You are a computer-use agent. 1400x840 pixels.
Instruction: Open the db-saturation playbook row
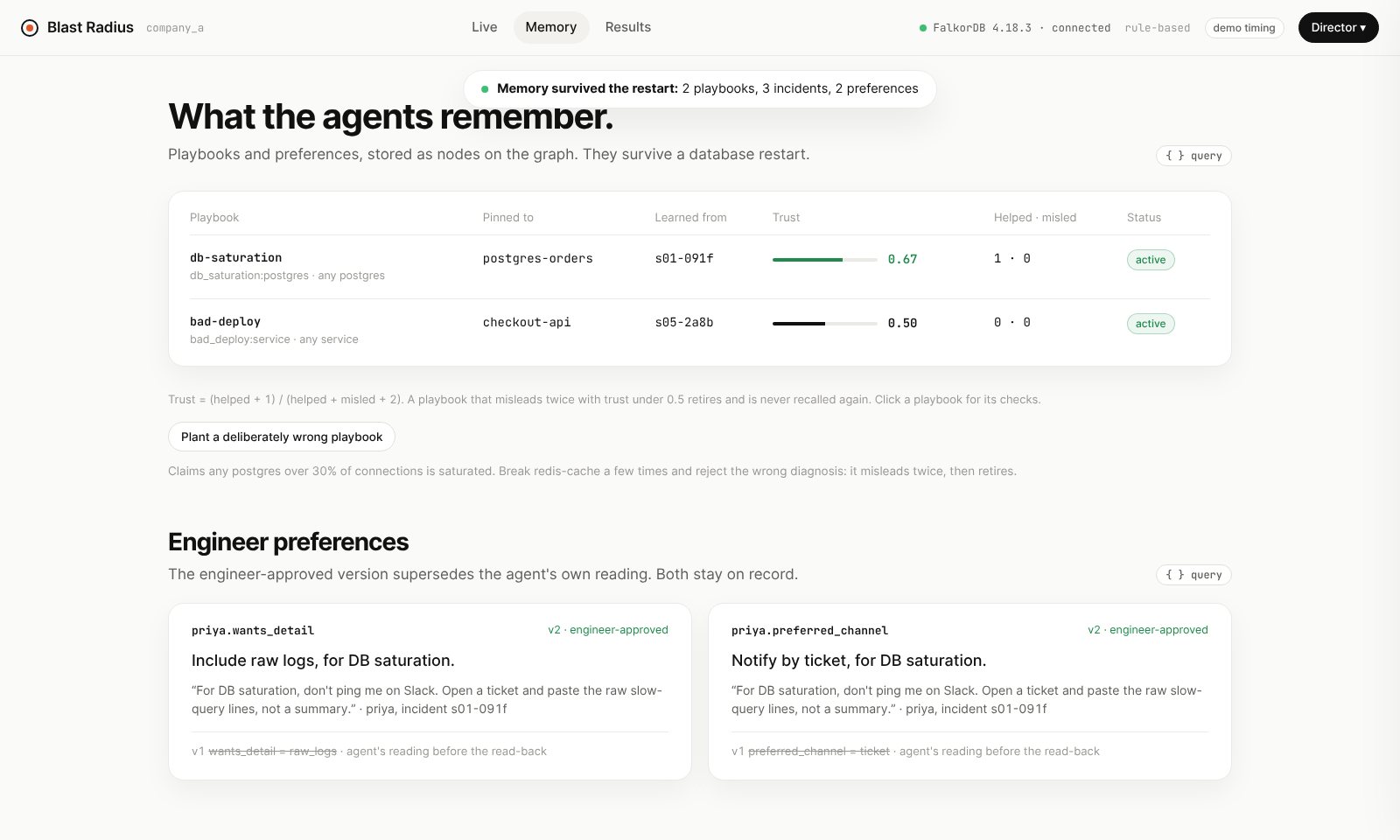click(x=700, y=267)
